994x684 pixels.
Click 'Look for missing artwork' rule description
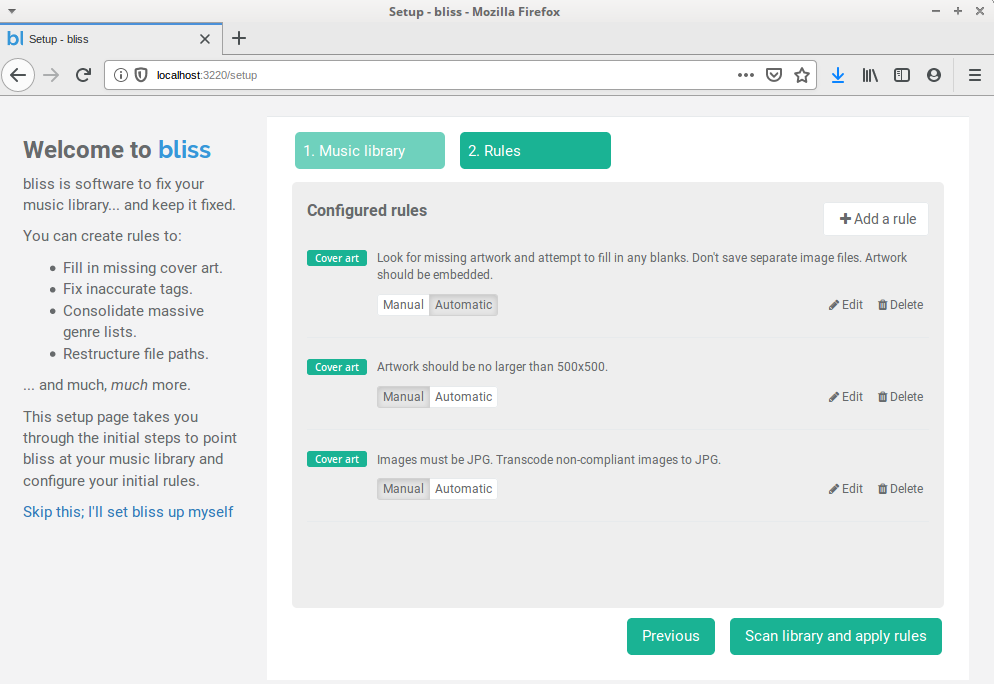pyautogui.click(x=642, y=266)
